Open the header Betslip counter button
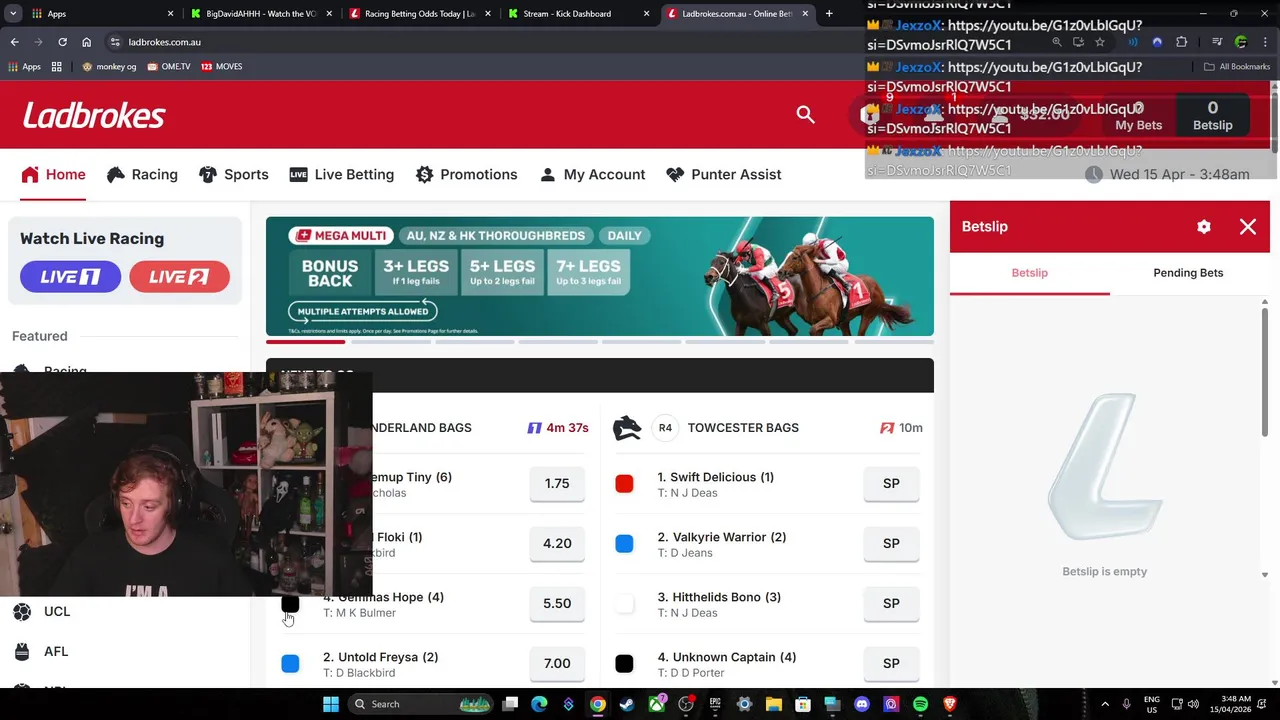The image size is (1280, 720). (1212, 115)
